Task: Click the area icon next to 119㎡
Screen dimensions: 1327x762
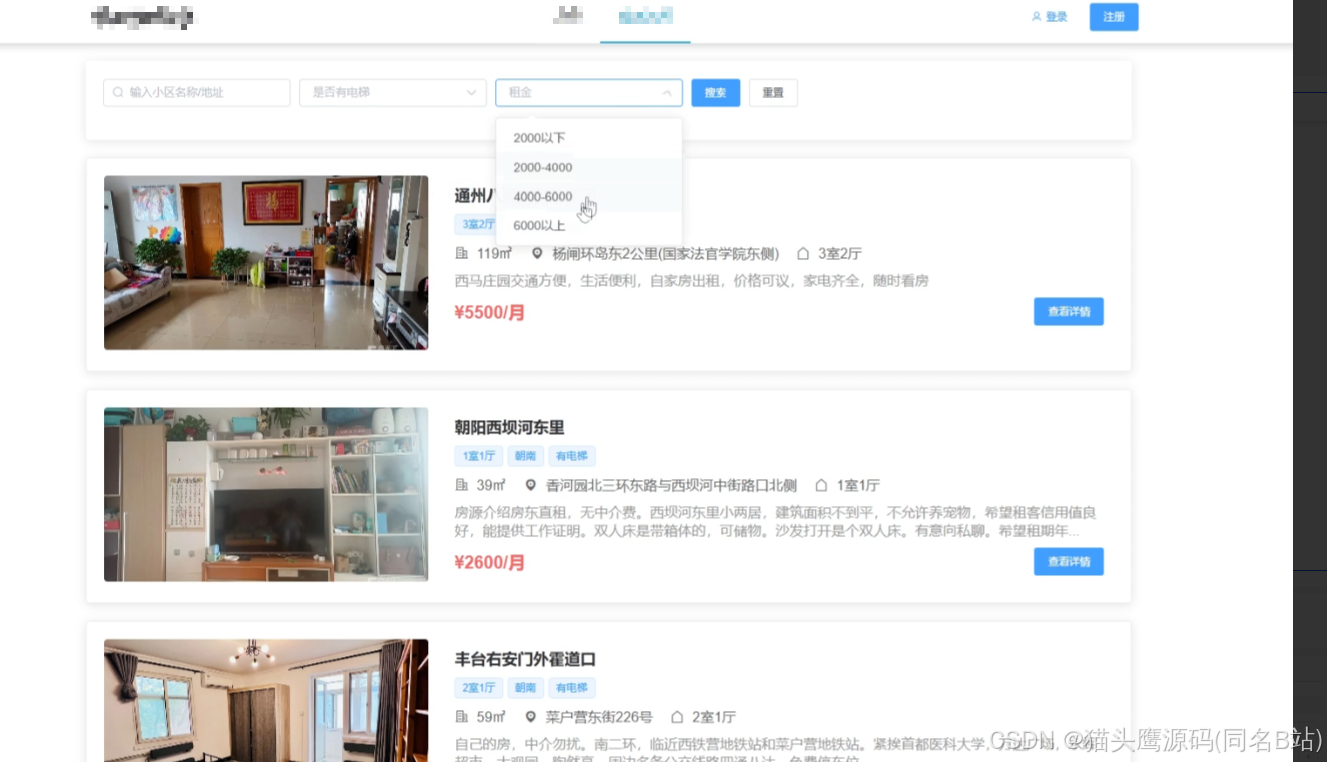Action: point(461,253)
